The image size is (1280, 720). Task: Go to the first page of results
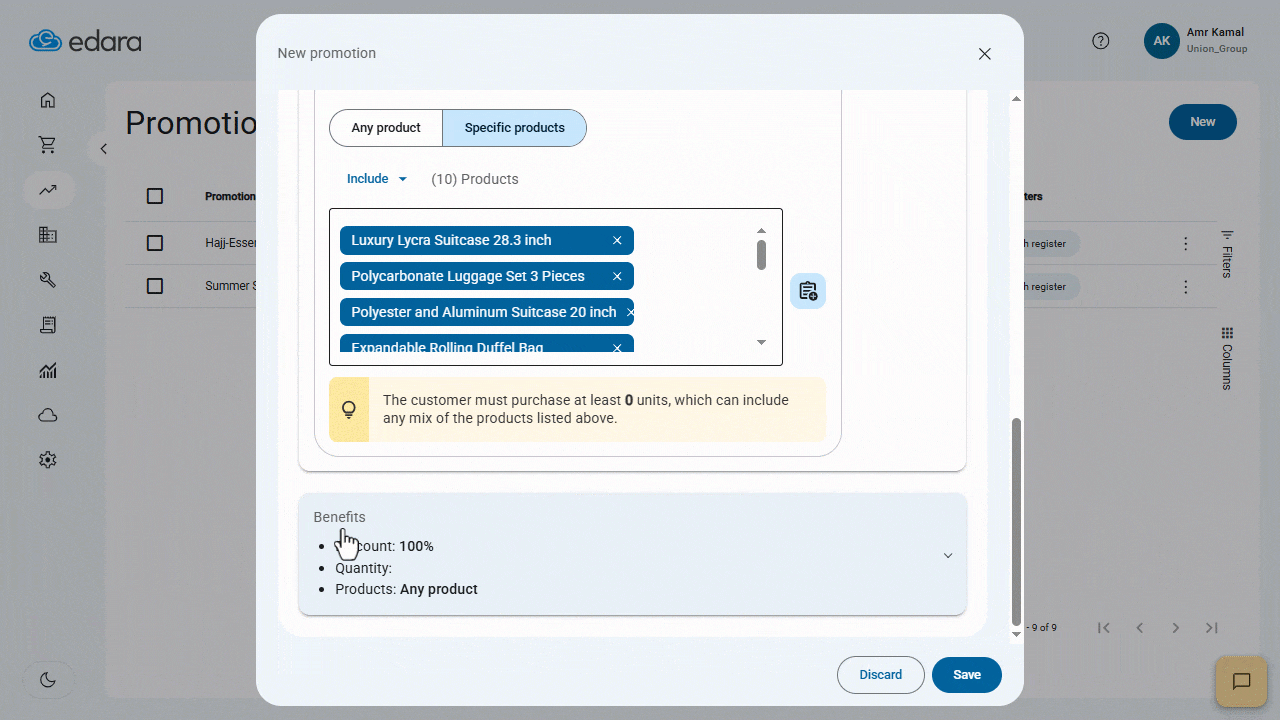1104,628
